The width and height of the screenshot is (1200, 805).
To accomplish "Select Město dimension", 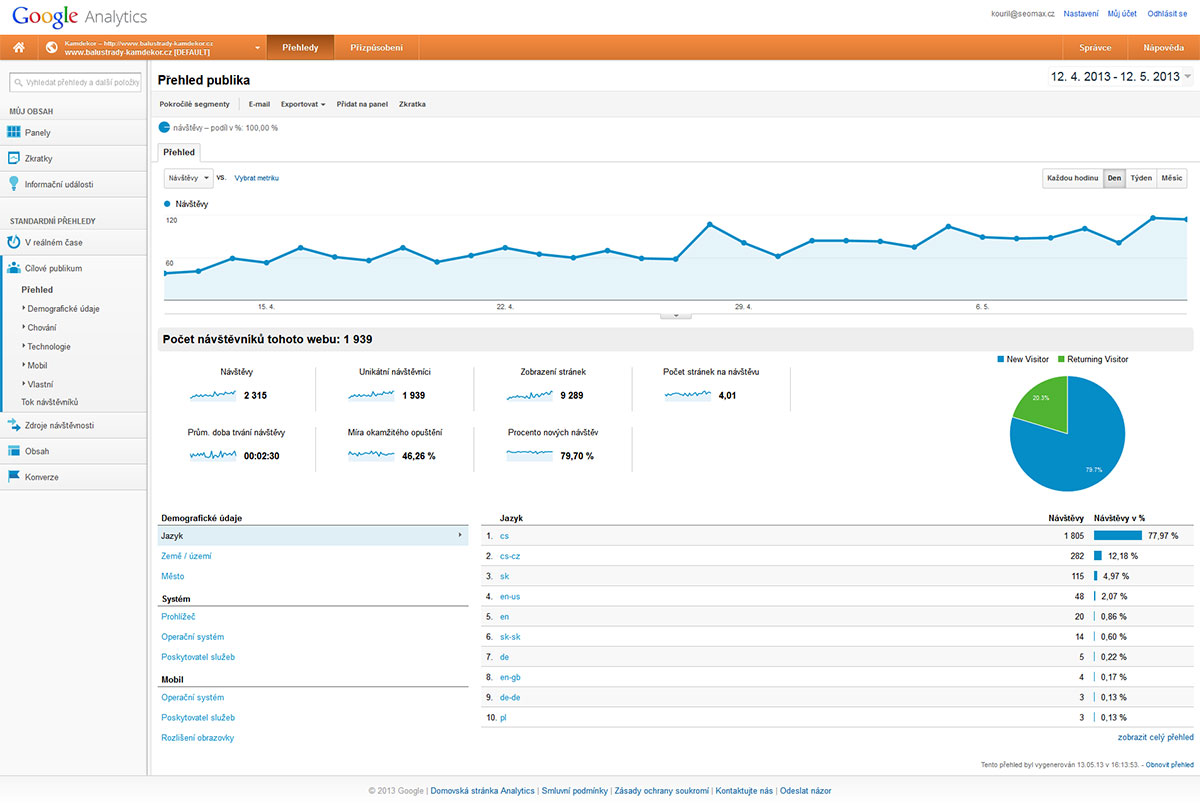I will (173, 576).
